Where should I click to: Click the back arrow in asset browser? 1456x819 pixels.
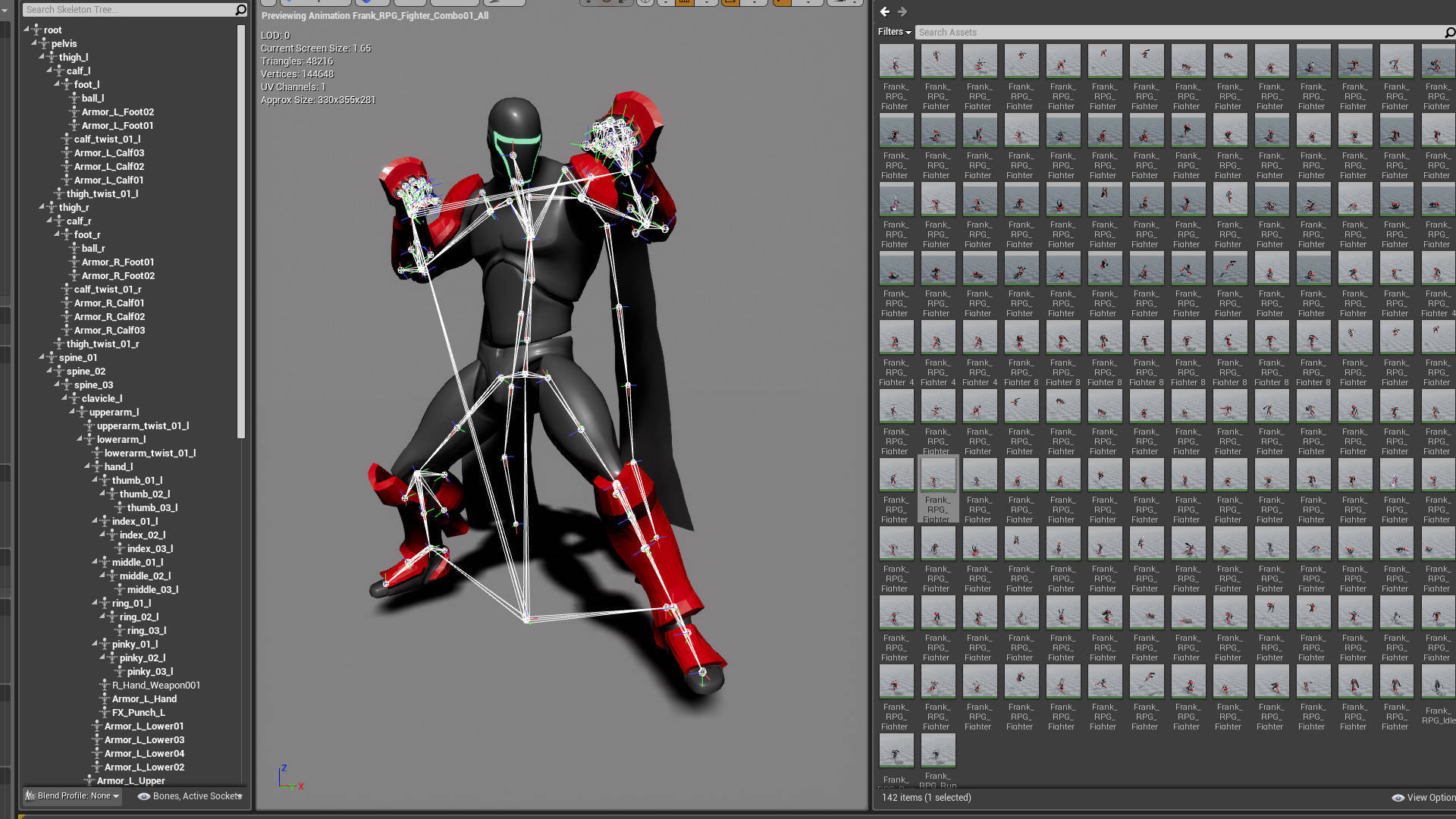tap(884, 11)
